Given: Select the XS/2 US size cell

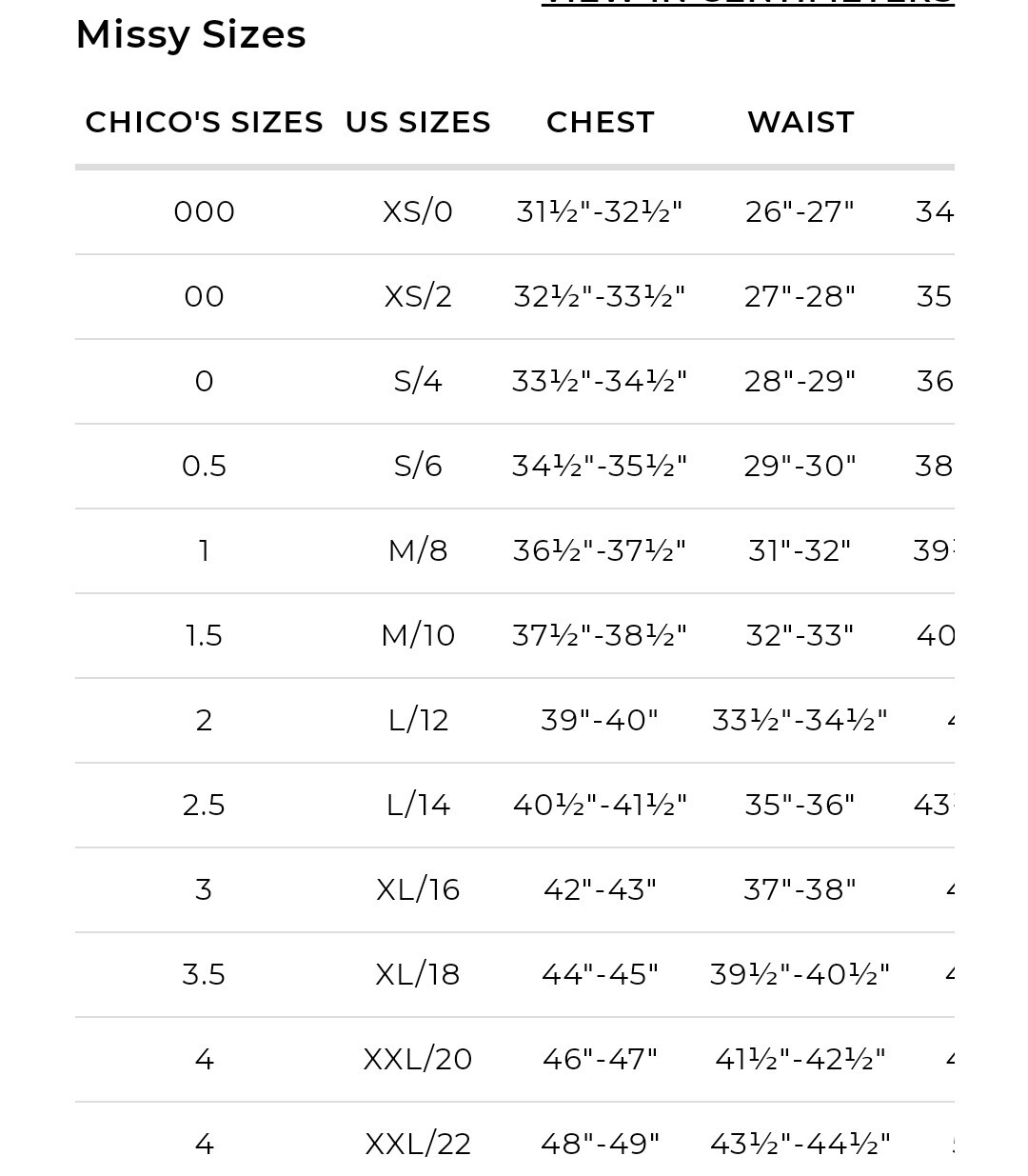Looking at the screenshot, I should tap(418, 296).
